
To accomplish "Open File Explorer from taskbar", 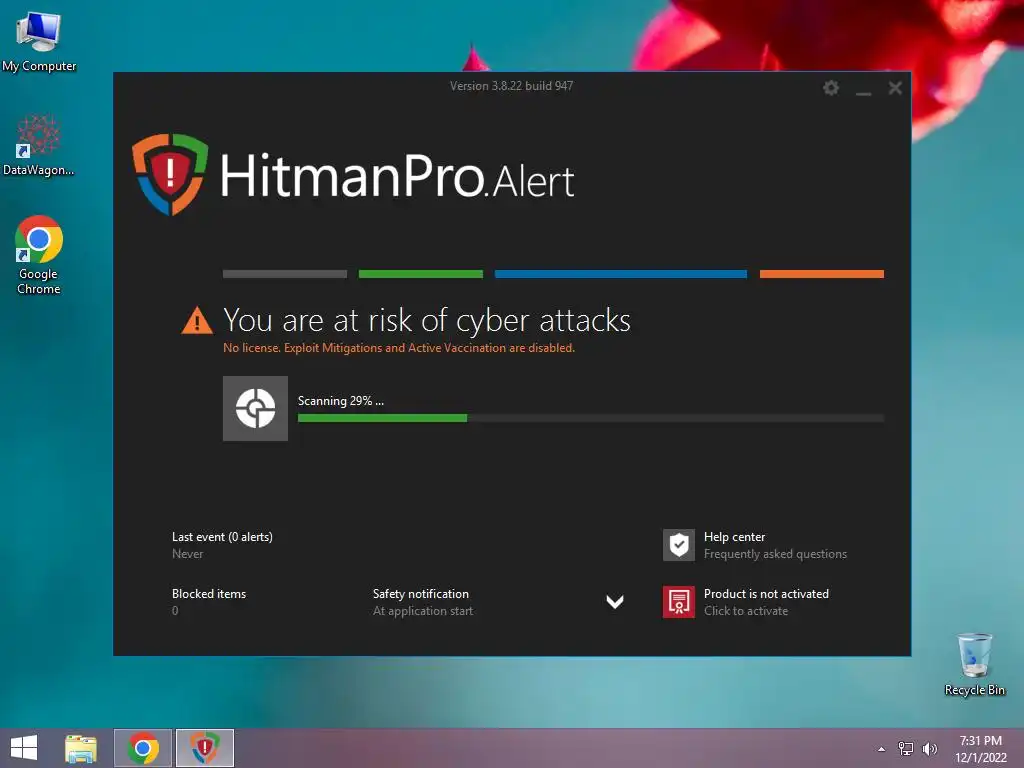I will (x=81, y=748).
